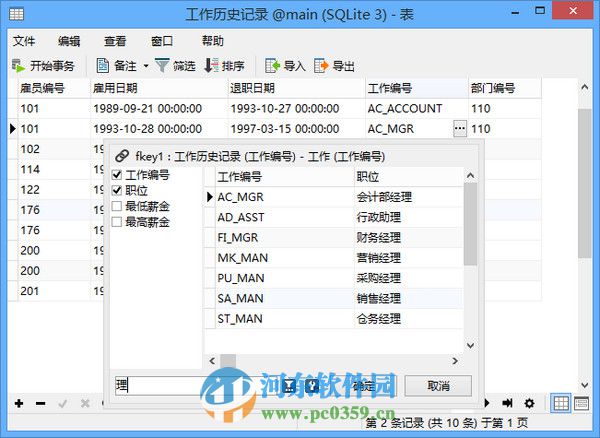Click the 取消 button in fkey1 popup

[x=438, y=386]
